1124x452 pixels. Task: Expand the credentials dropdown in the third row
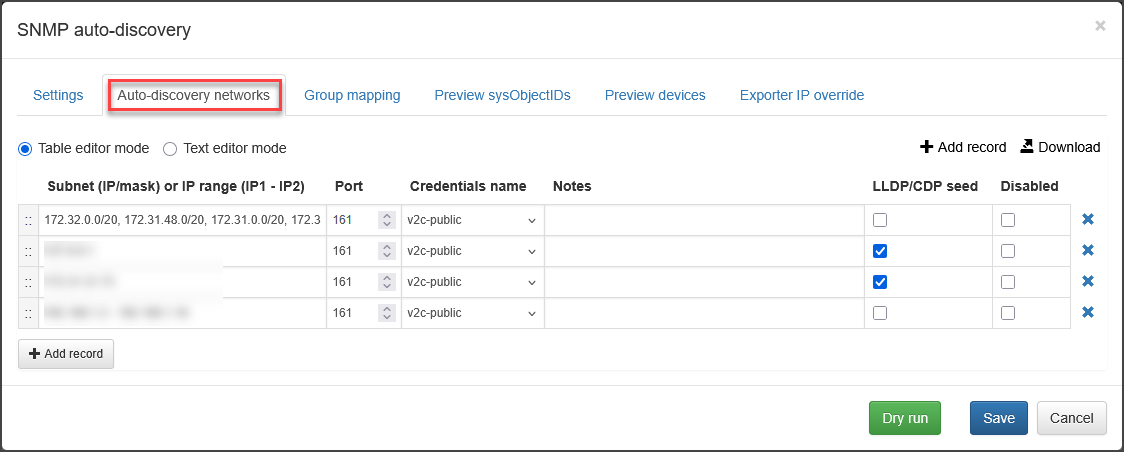(472, 282)
